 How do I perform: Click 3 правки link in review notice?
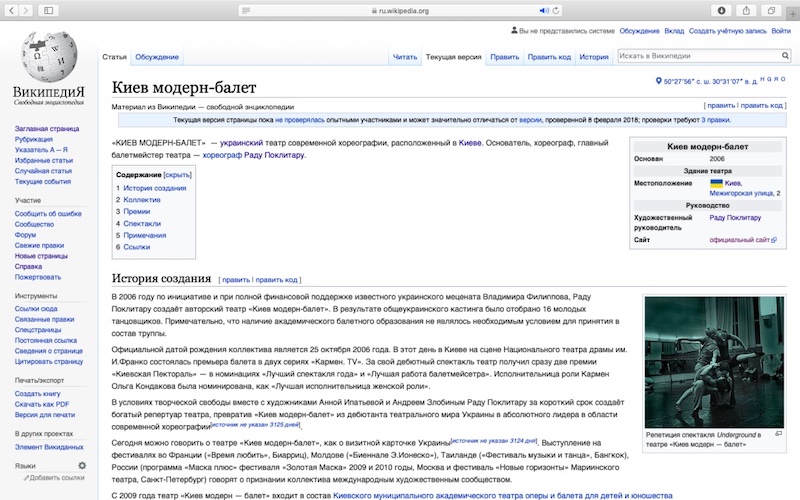click(715, 120)
